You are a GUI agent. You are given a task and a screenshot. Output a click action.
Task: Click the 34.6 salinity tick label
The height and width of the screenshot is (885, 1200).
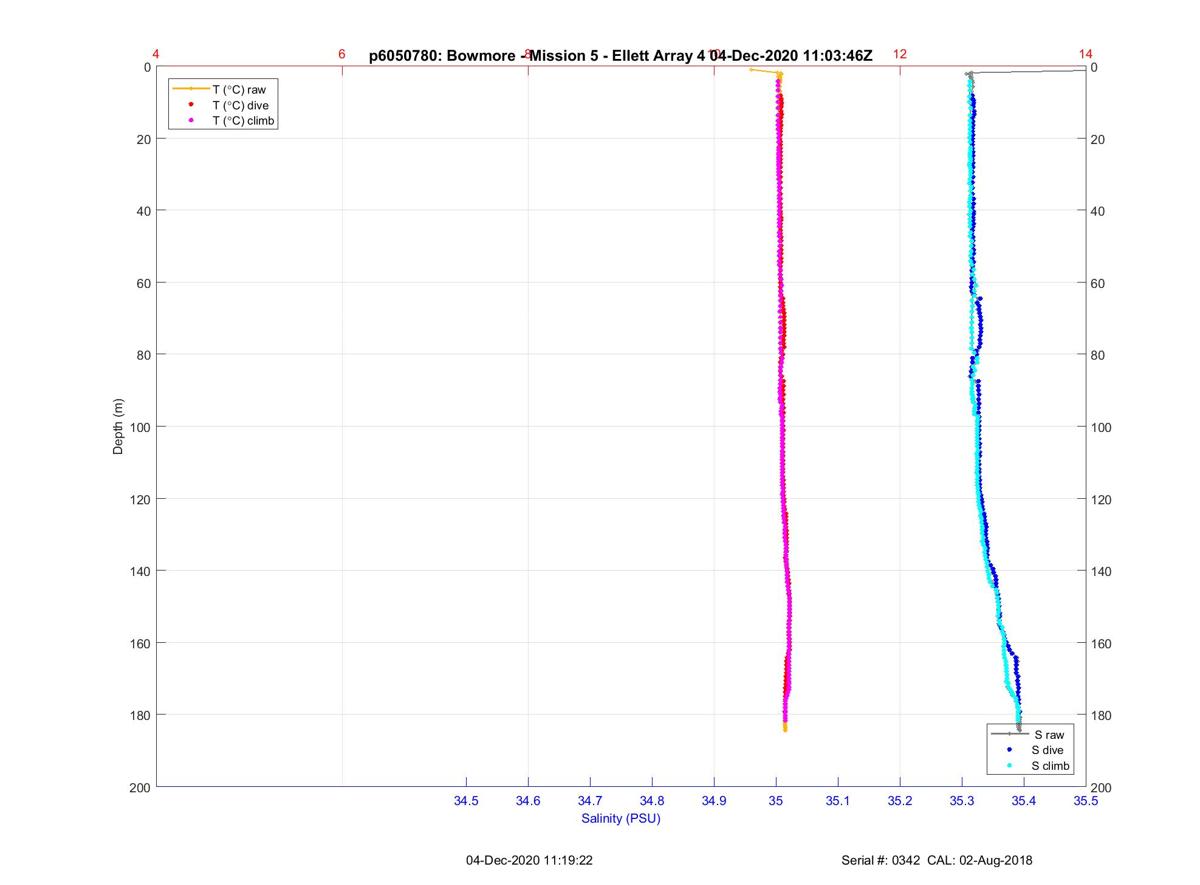point(528,802)
